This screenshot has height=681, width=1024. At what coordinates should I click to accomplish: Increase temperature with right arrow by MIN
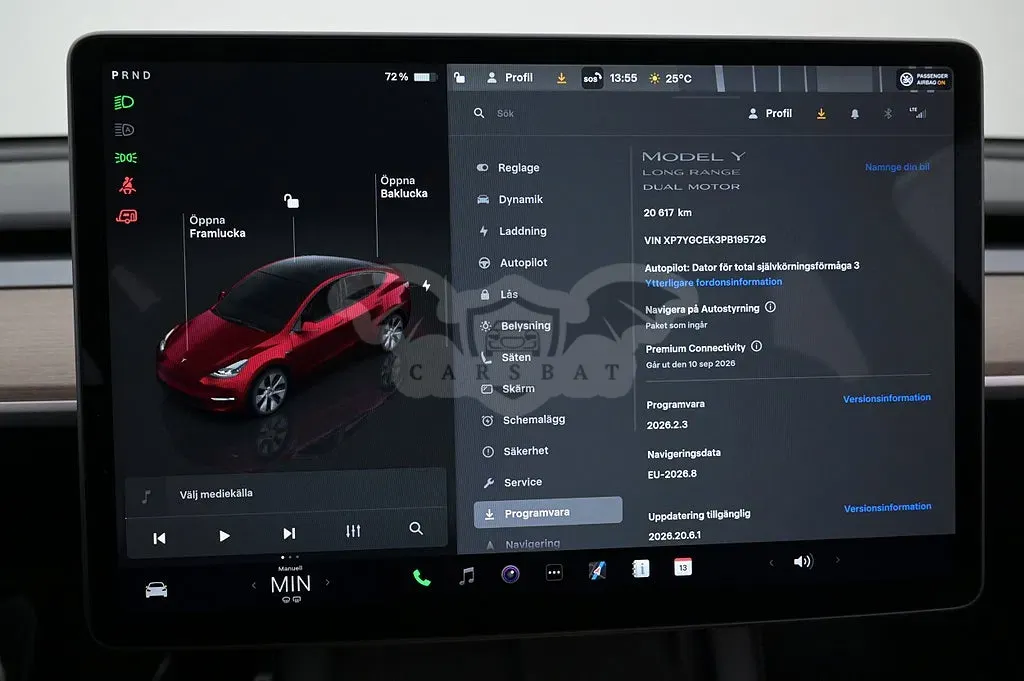(328, 582)
